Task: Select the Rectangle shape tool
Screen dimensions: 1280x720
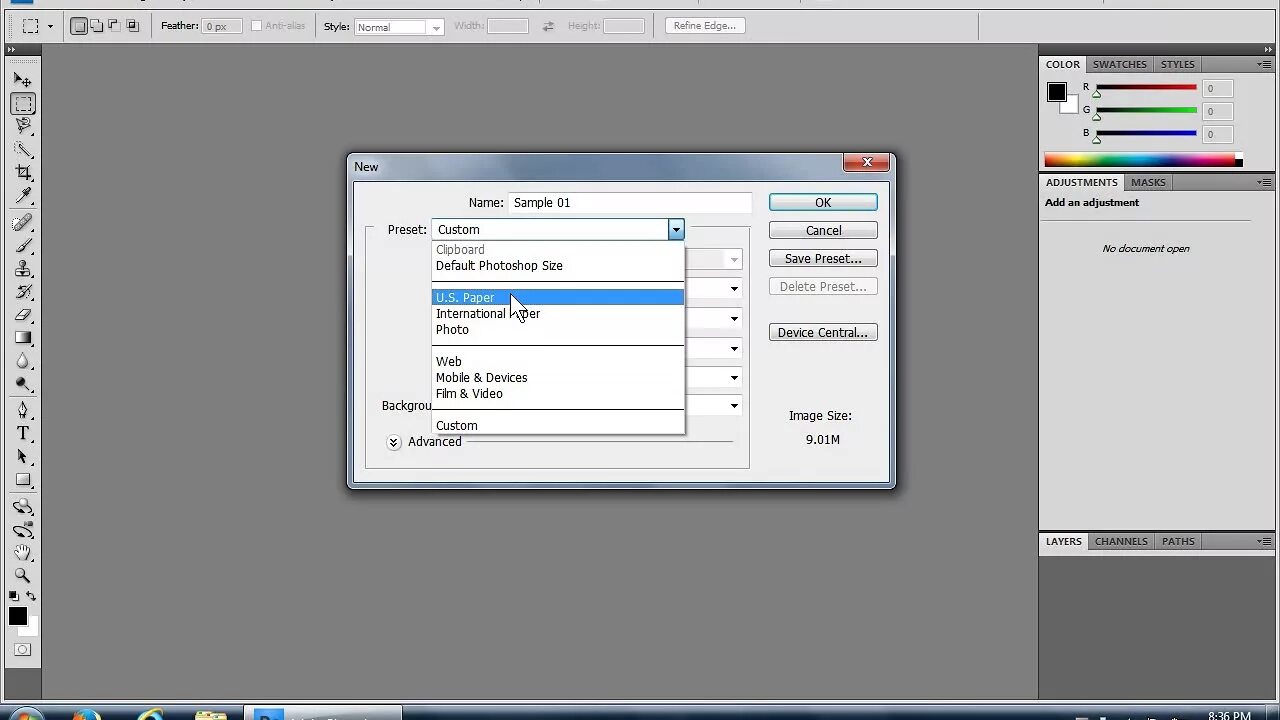Action: click(x=23, y=479)
